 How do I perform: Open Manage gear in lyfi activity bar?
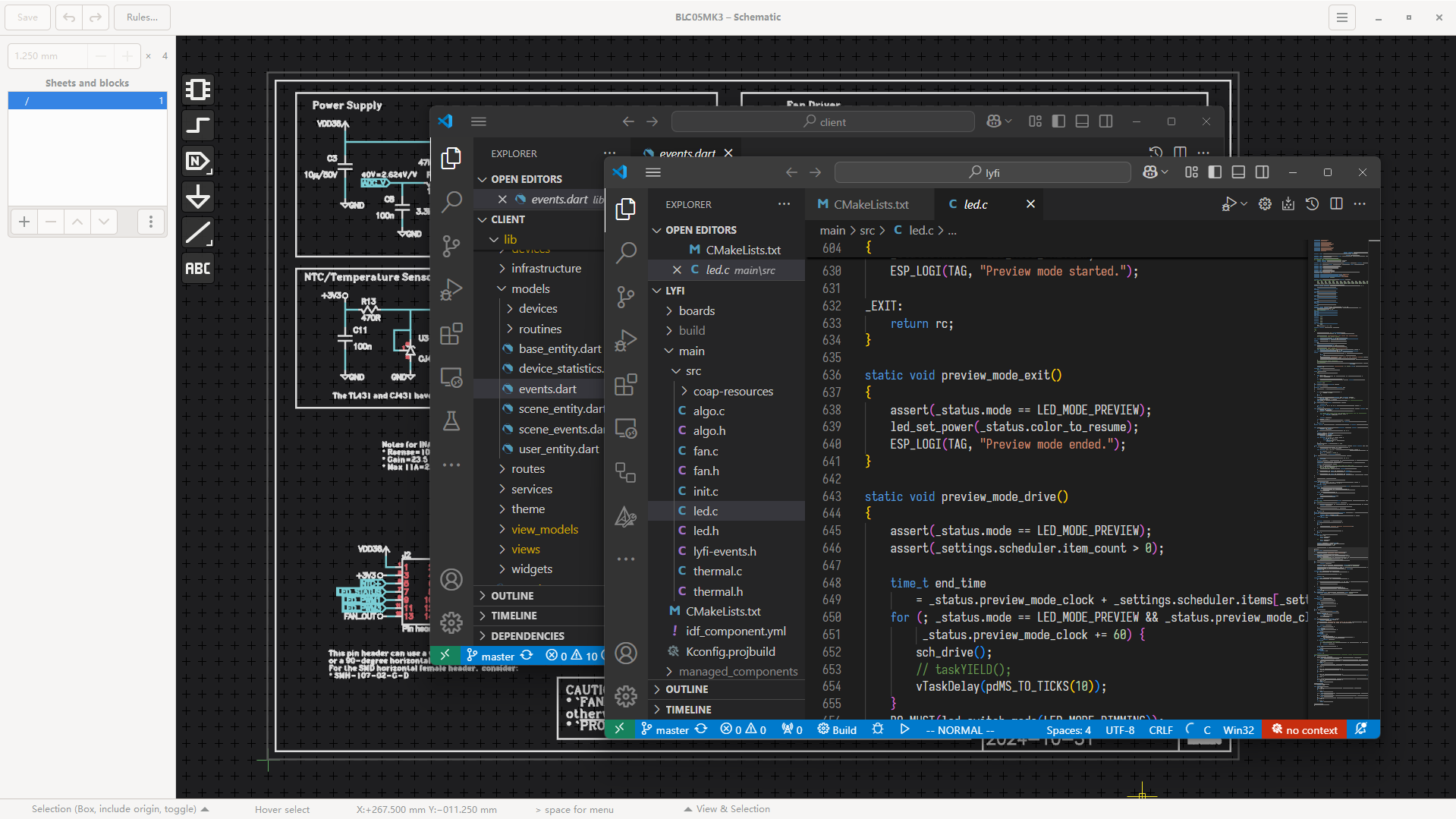(x=626, y=696)
